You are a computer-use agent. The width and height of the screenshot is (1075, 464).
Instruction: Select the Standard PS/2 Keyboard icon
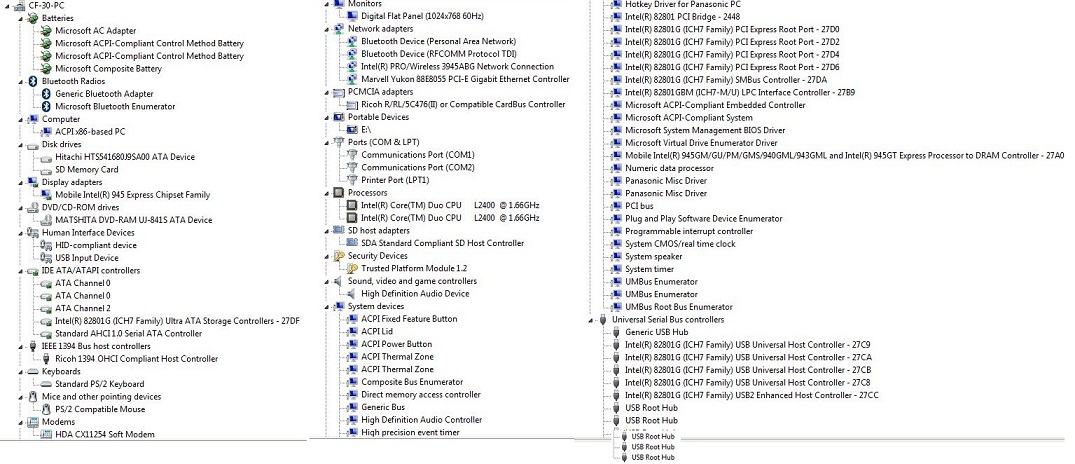coord(47,384)
